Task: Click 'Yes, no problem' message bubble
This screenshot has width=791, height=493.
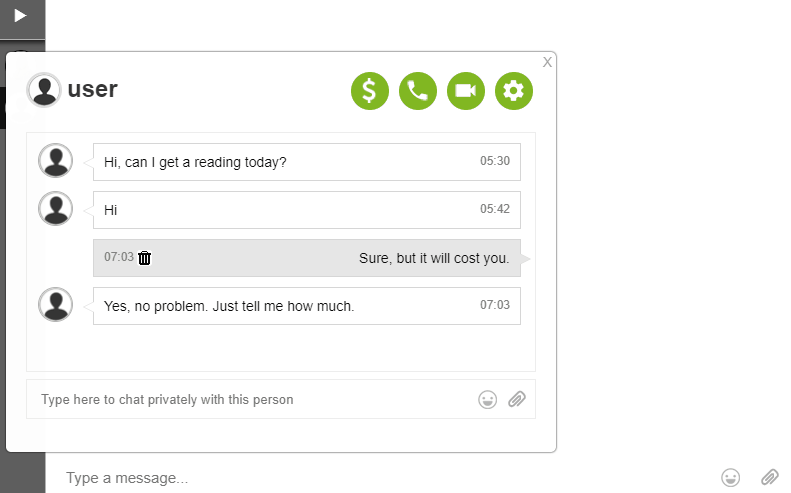Action: [307, 306]
